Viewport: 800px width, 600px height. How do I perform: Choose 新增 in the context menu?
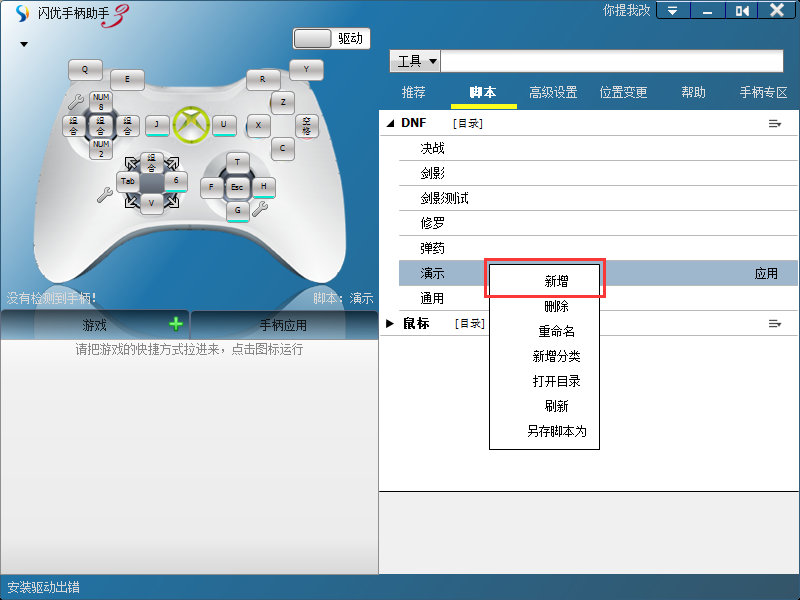(x=544, y=281)
